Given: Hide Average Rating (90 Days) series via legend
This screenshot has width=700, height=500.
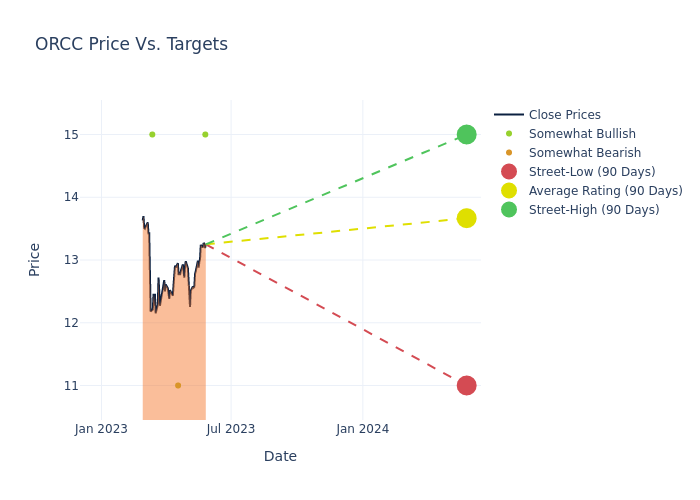Looking at the screenshot, I should click(605, 191).
